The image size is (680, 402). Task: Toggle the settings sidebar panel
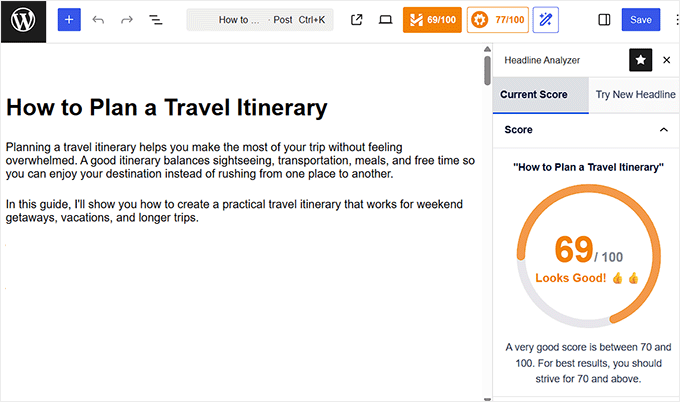[x=604, y=20]
